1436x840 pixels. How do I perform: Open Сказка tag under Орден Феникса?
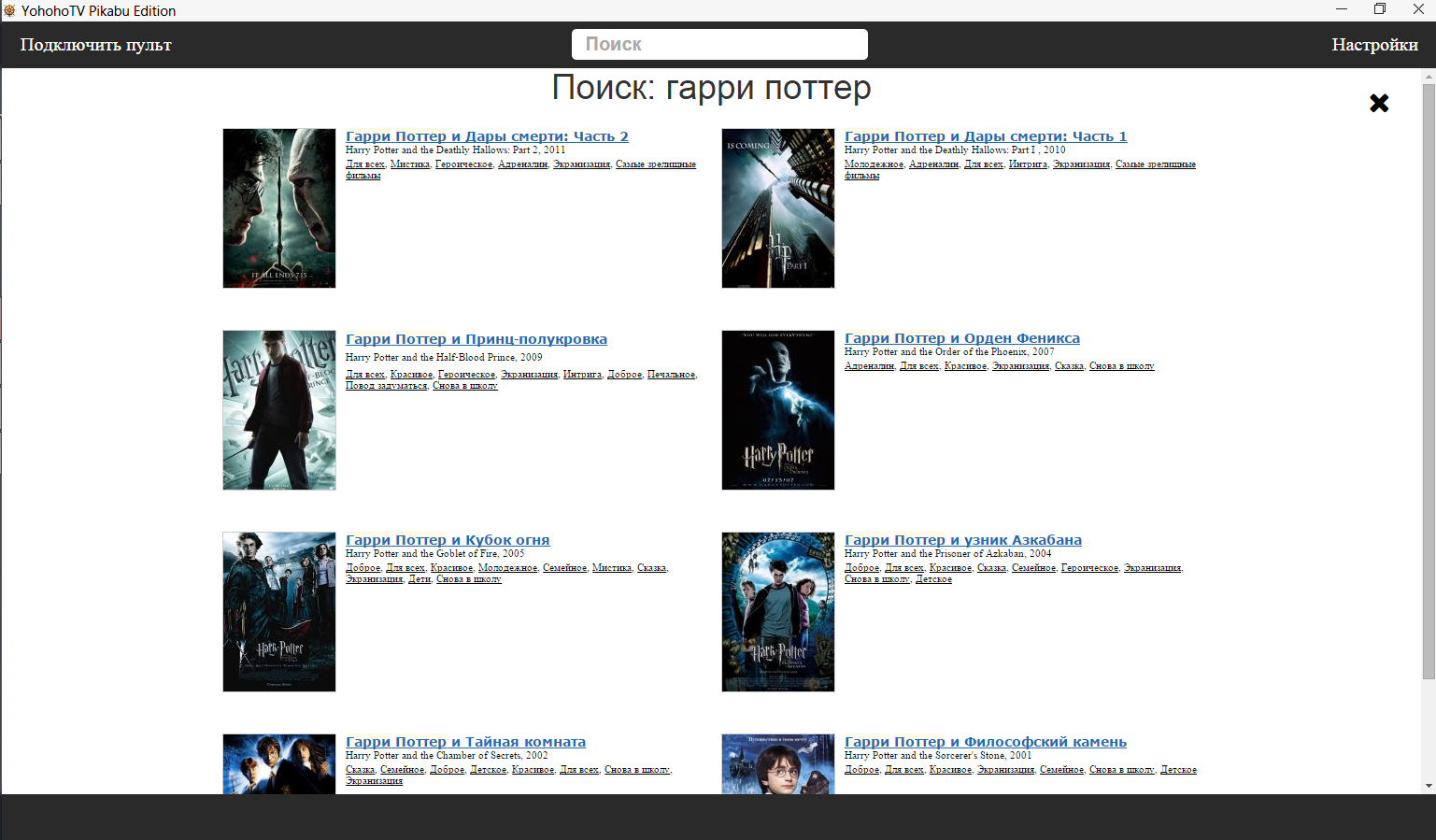point(1069,366)
